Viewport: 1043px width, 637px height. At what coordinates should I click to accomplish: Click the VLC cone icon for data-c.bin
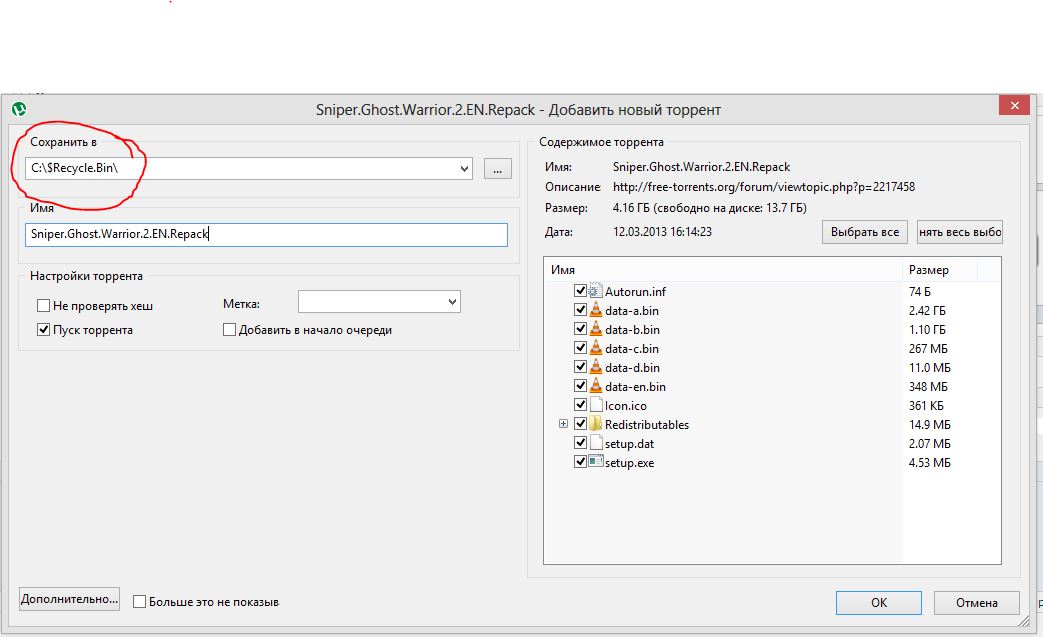tap(595, 348)
